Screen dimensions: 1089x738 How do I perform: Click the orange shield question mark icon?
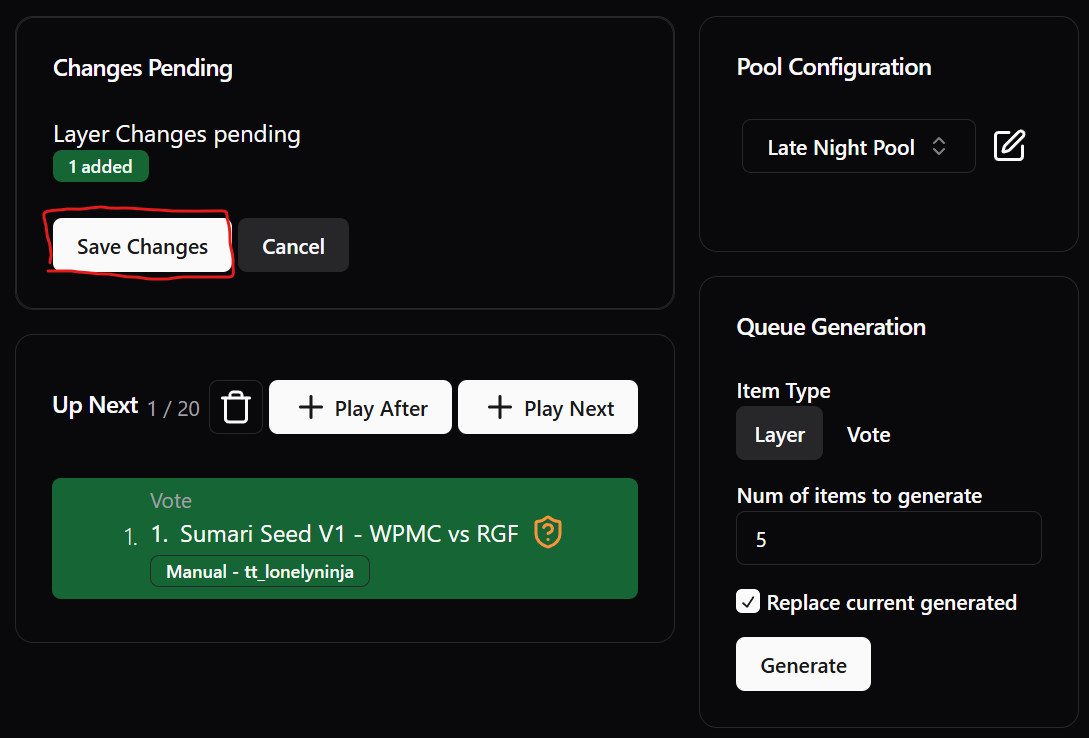point(548,532)
